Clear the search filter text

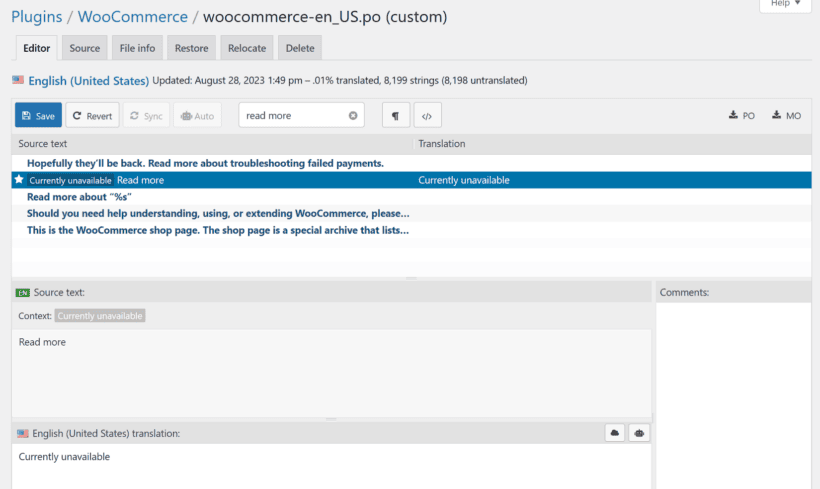pyautogui.click(x=353, y=116)
